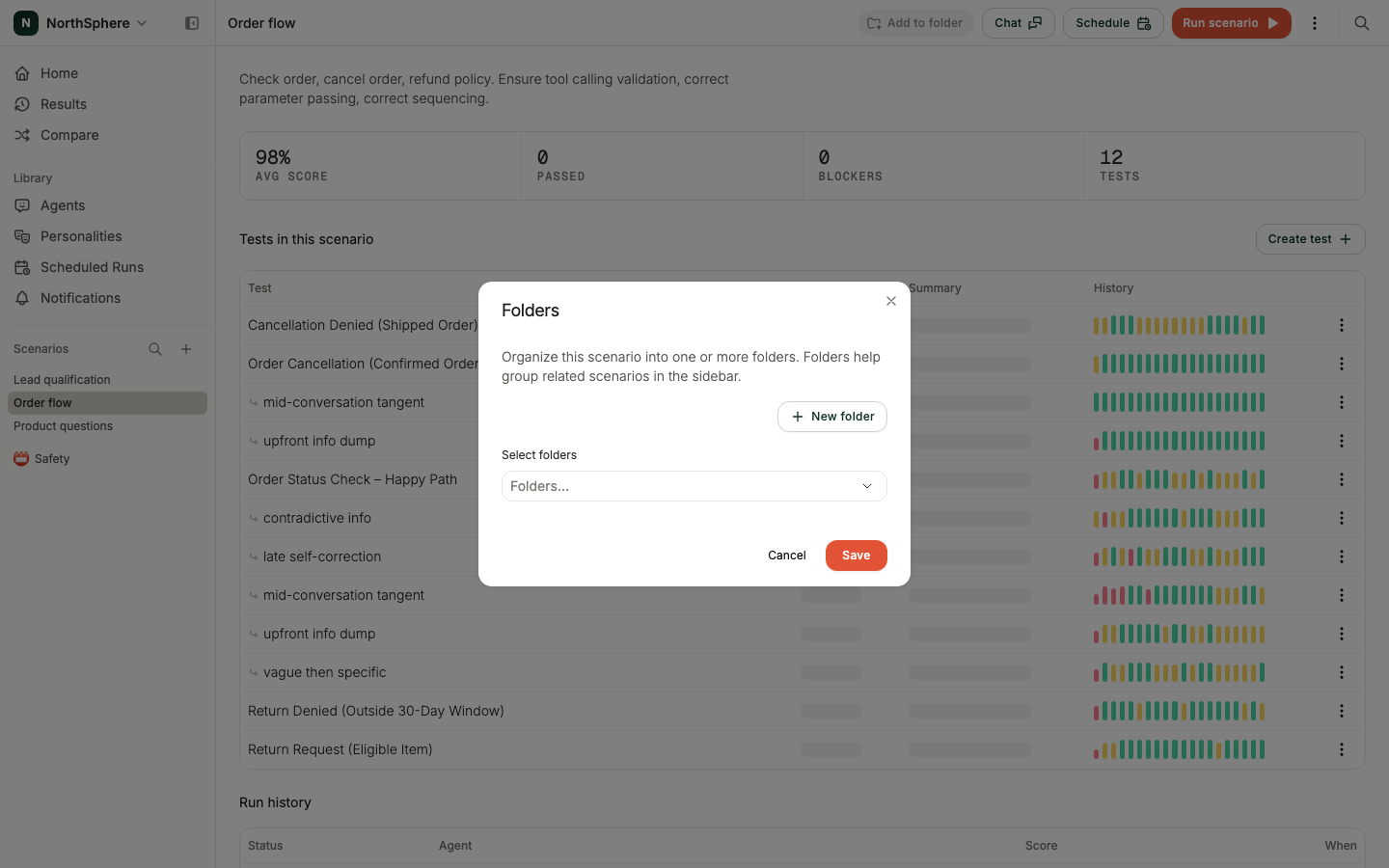Screen dimensions: 1389x868
Task: Open Cancellation Denied (Shipped Order) test
Action: tap(363, 325)
